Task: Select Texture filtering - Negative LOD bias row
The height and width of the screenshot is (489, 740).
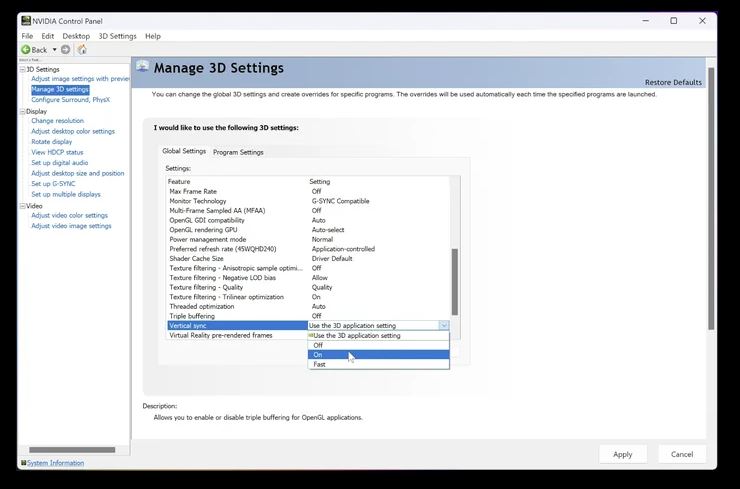Action: click(x=308, y=278)
